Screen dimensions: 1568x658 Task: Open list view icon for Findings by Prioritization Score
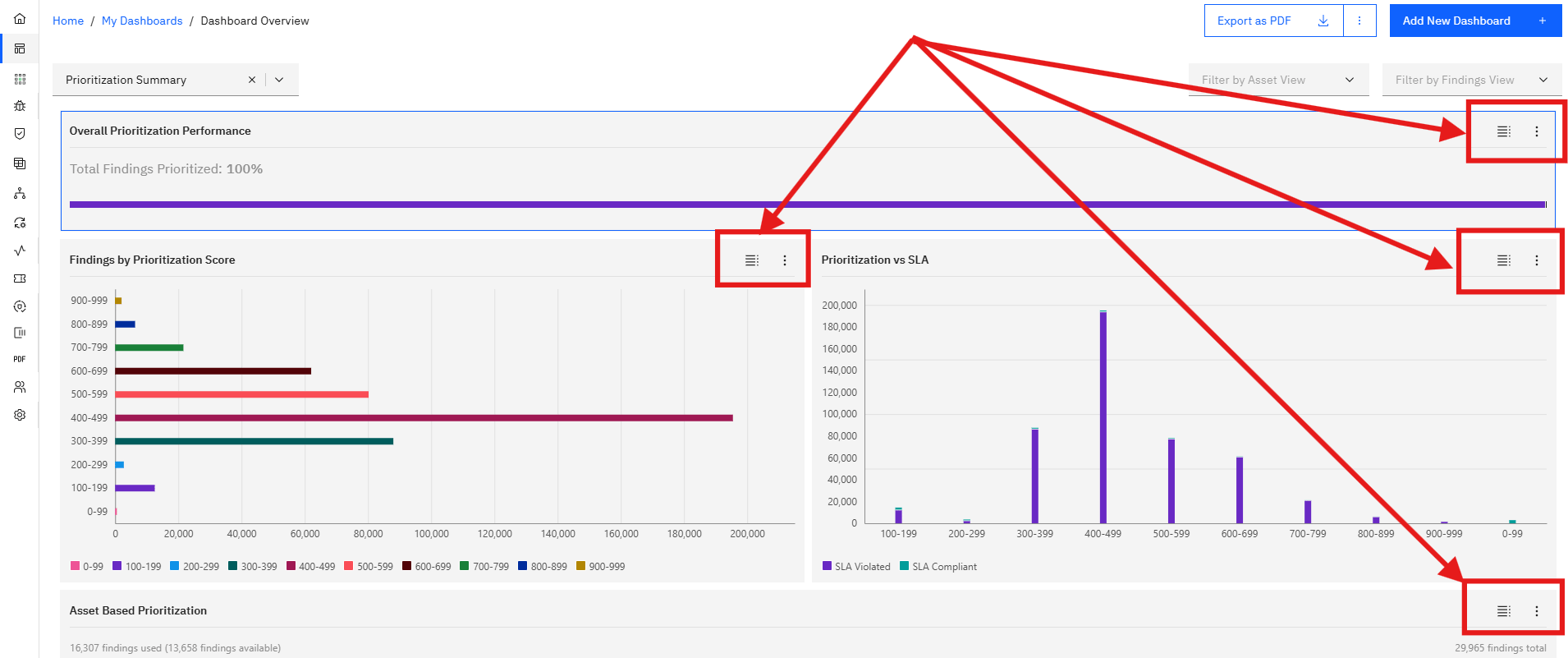click(752, 260)
